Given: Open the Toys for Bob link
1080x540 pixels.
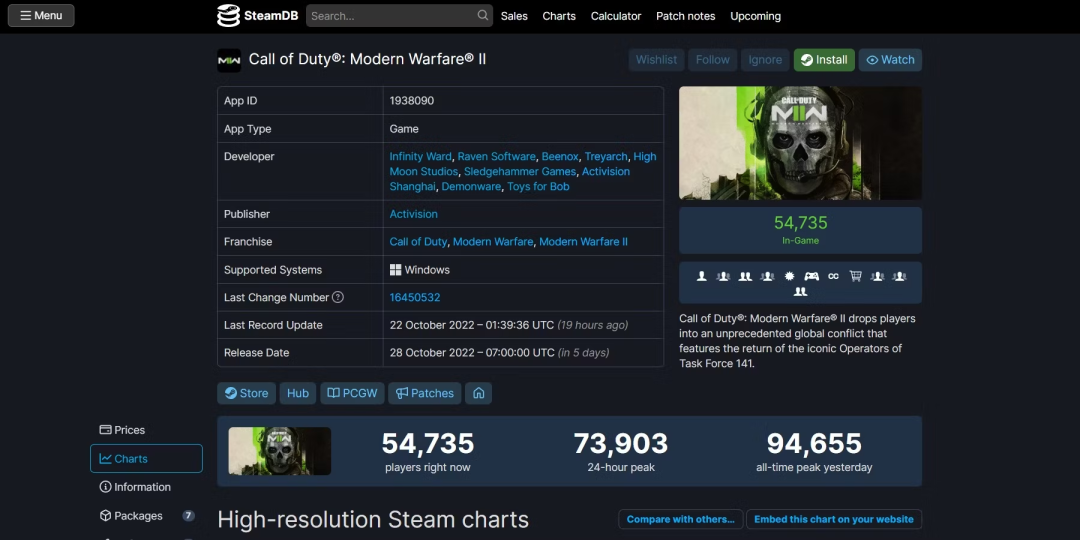Looking at the screenshot, I should click(x=538, y=187).
